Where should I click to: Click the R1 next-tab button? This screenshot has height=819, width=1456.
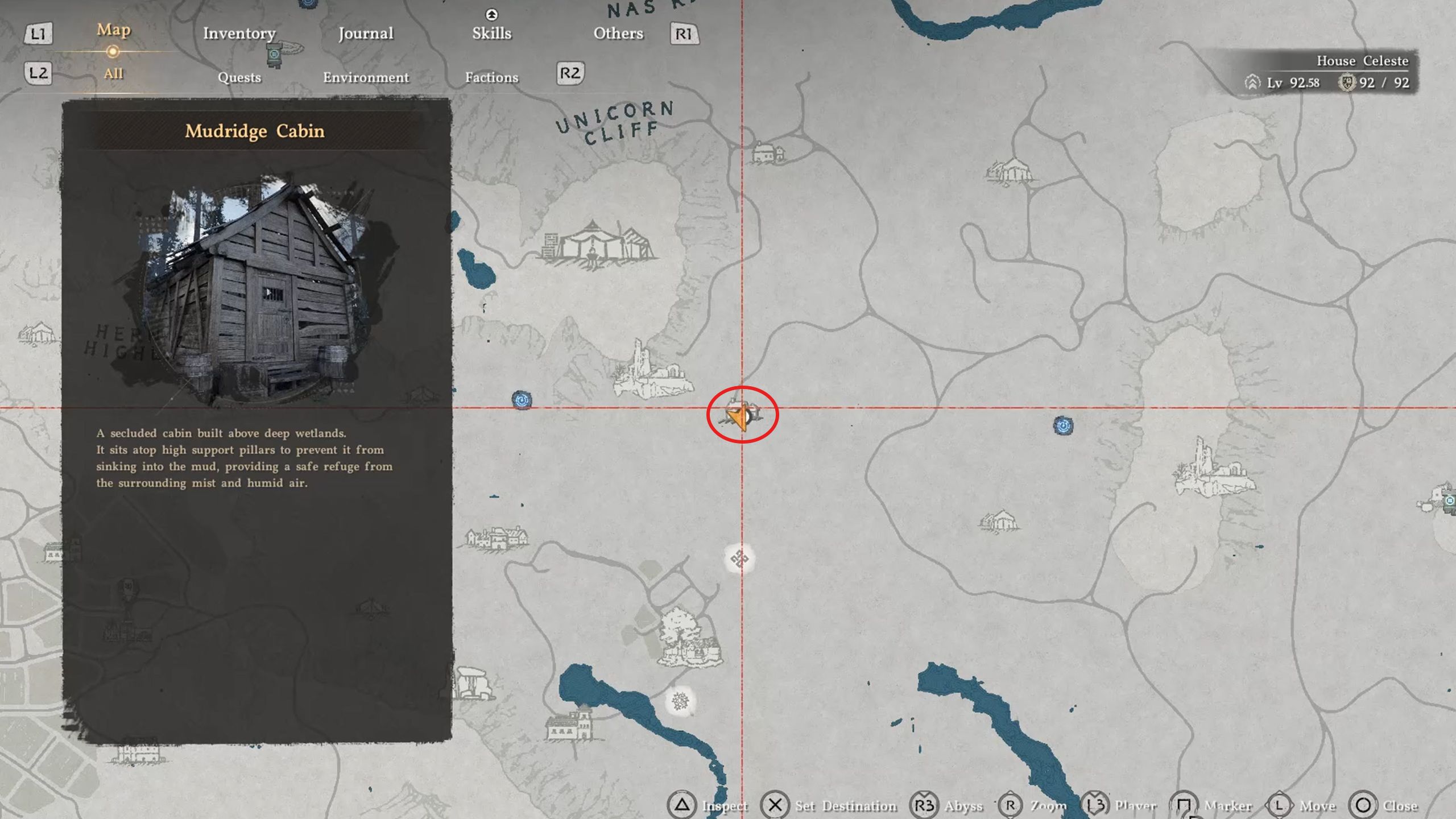pyautogui.click(x=684, y=34)
